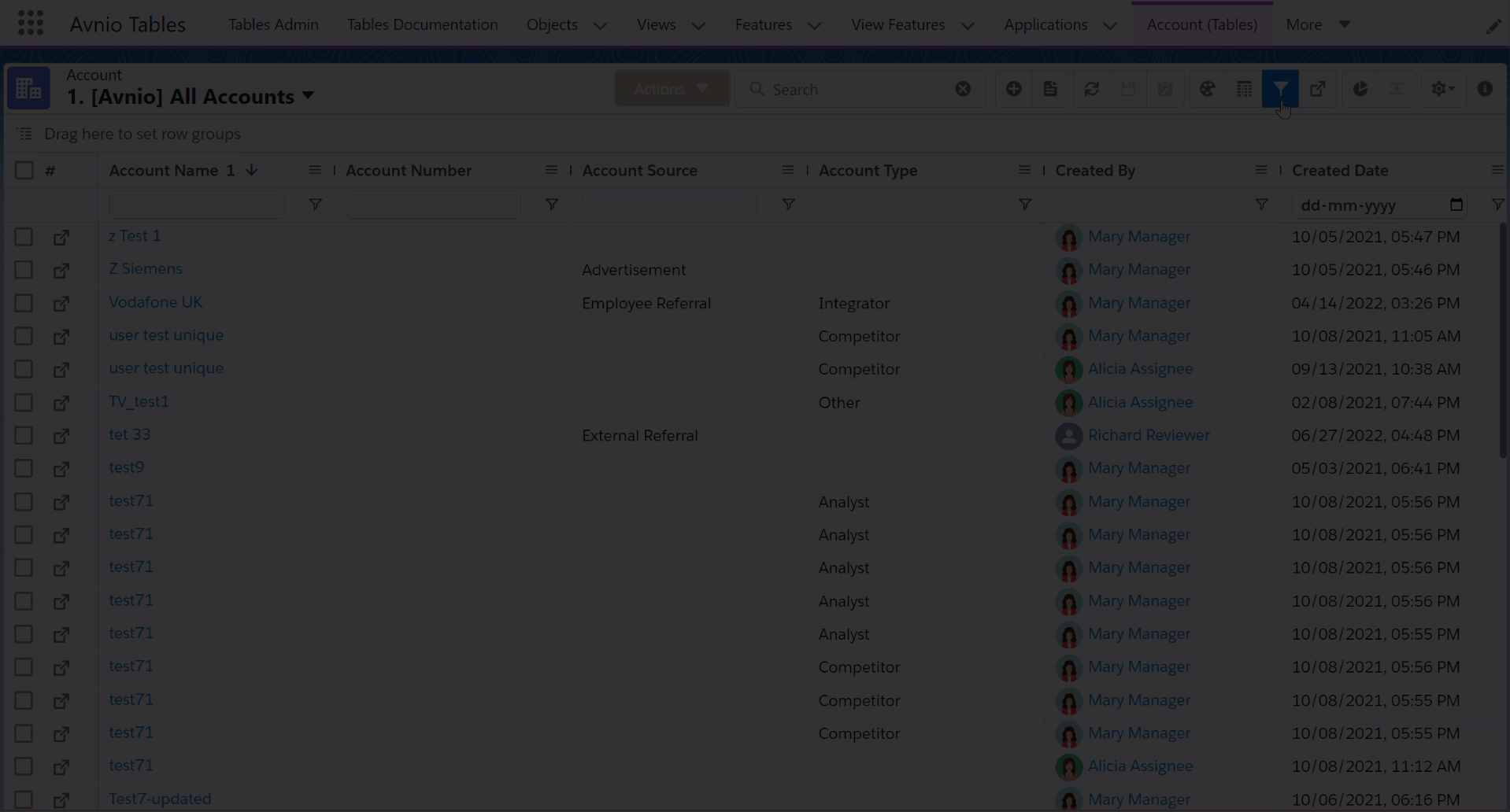Viewport: 1510px width, 812px height.
Task: Click the Account Name filter input
Action: click(197, 205)
